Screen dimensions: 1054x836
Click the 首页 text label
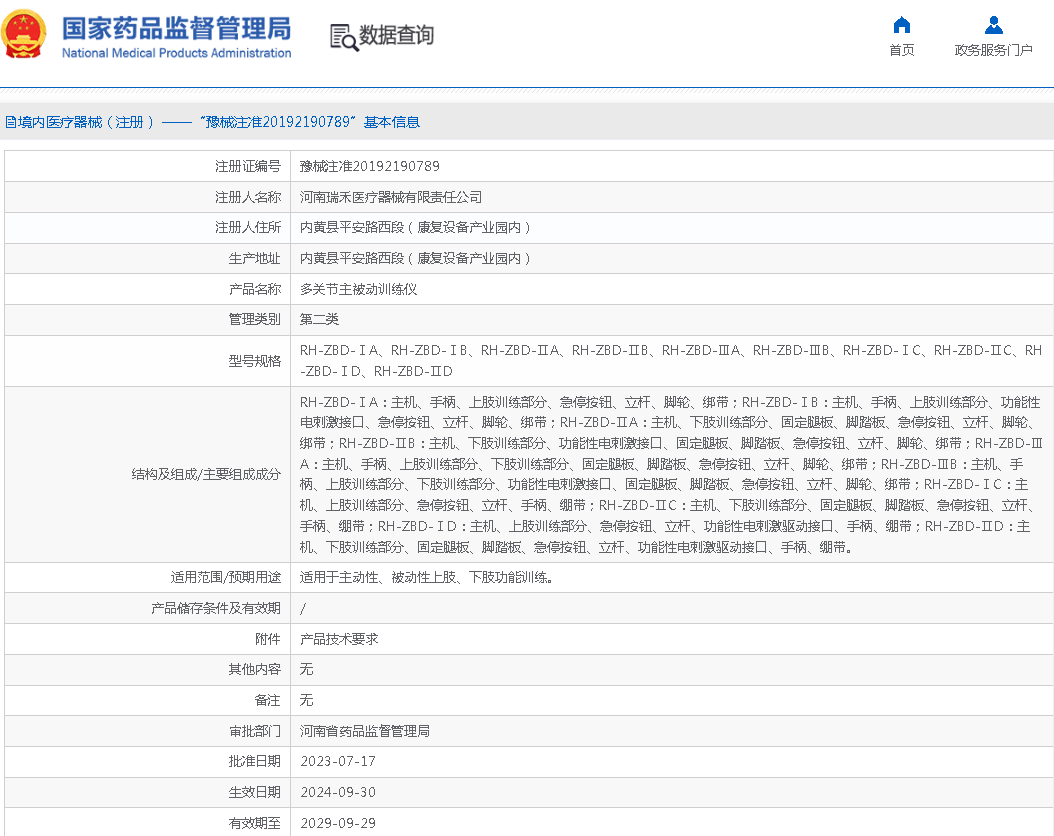pyautogui.click(x=901, y=49)
